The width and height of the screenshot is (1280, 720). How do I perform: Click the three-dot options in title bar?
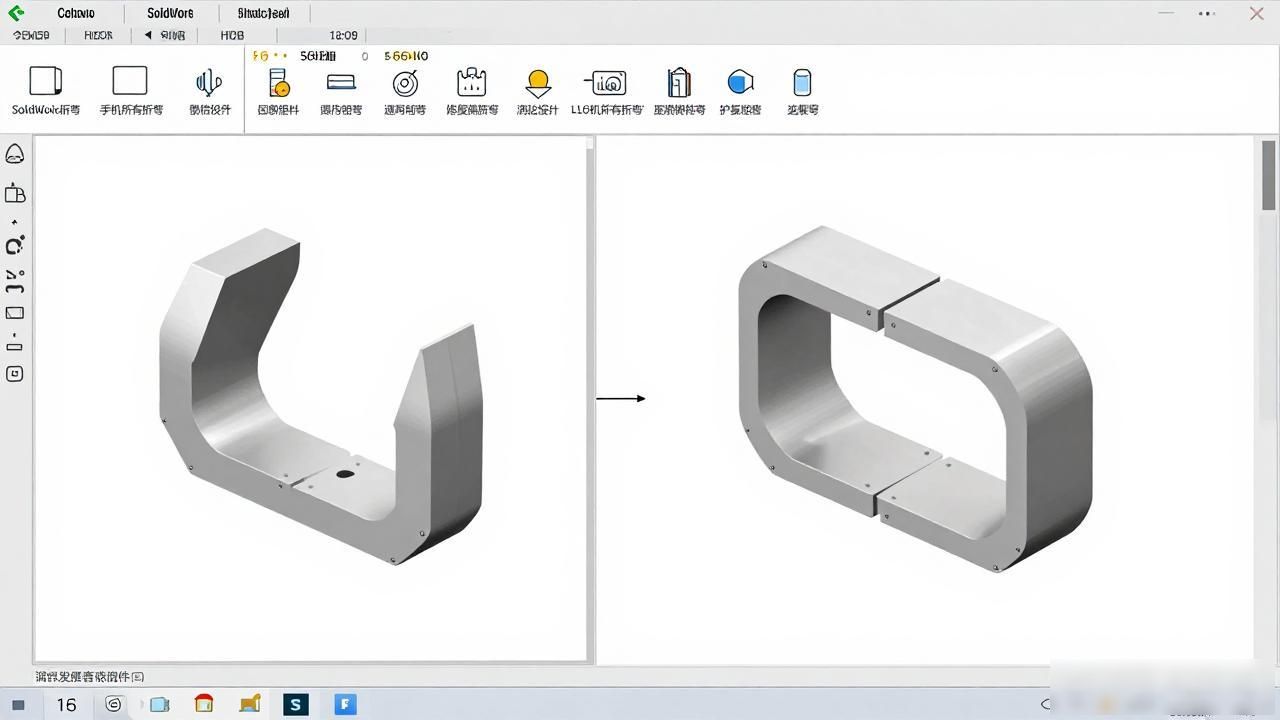coord(1207,14)
